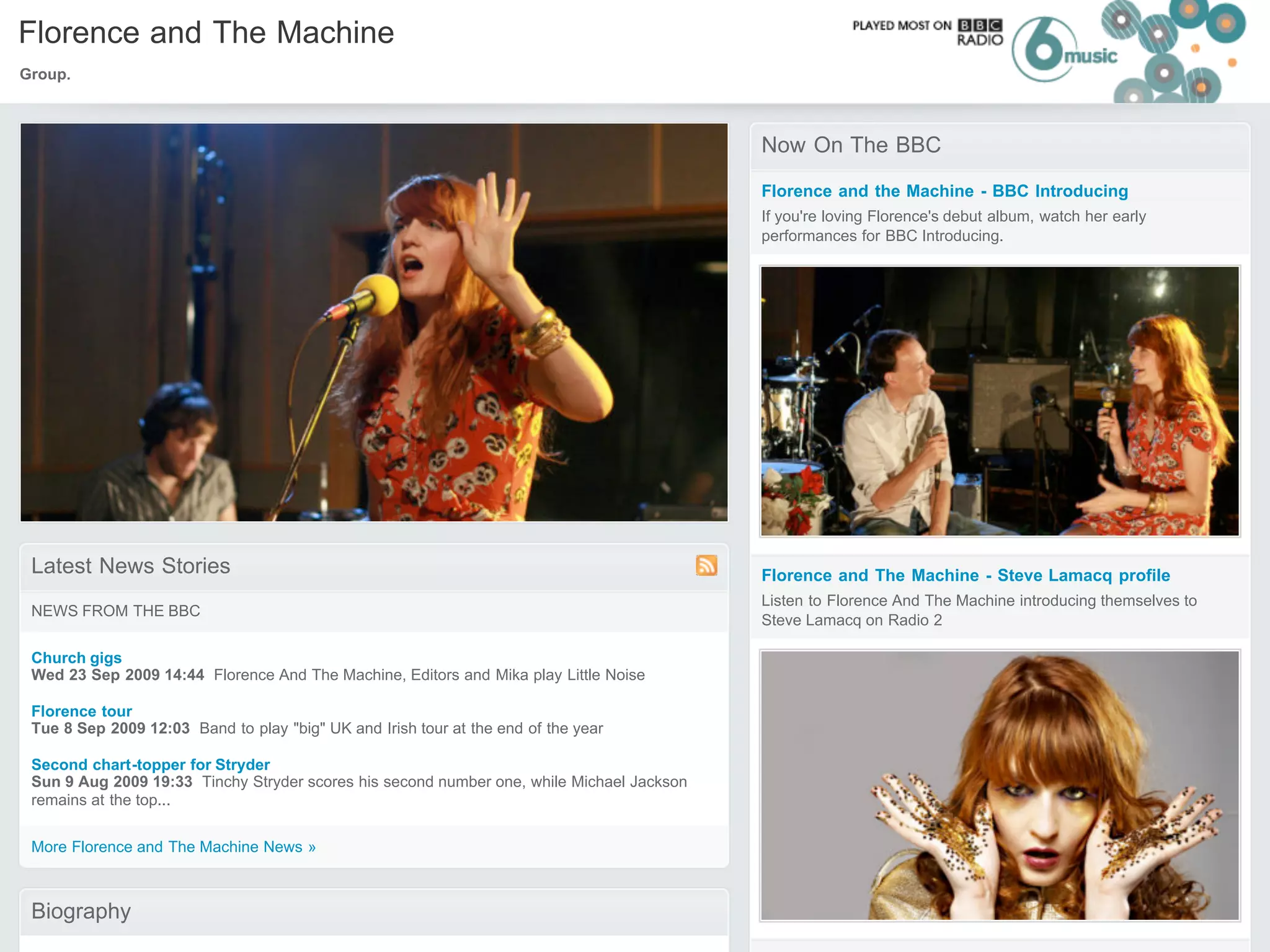
Task: Open the Steve Lamacq profile link
Action: (x=966, y=575)
